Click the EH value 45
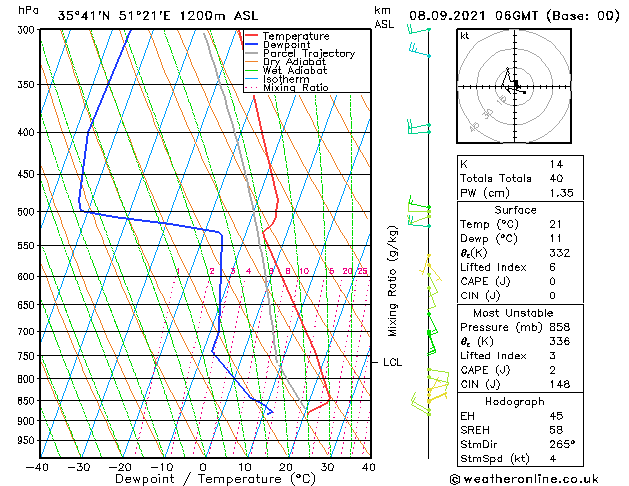Image resolution: width=629 pixels, height=486 pixels. [x=556, y=416]
